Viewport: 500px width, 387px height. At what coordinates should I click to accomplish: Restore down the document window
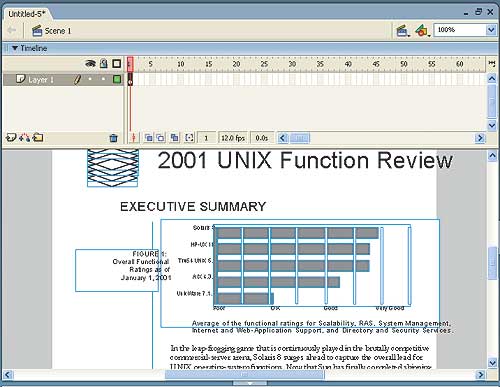479,12
